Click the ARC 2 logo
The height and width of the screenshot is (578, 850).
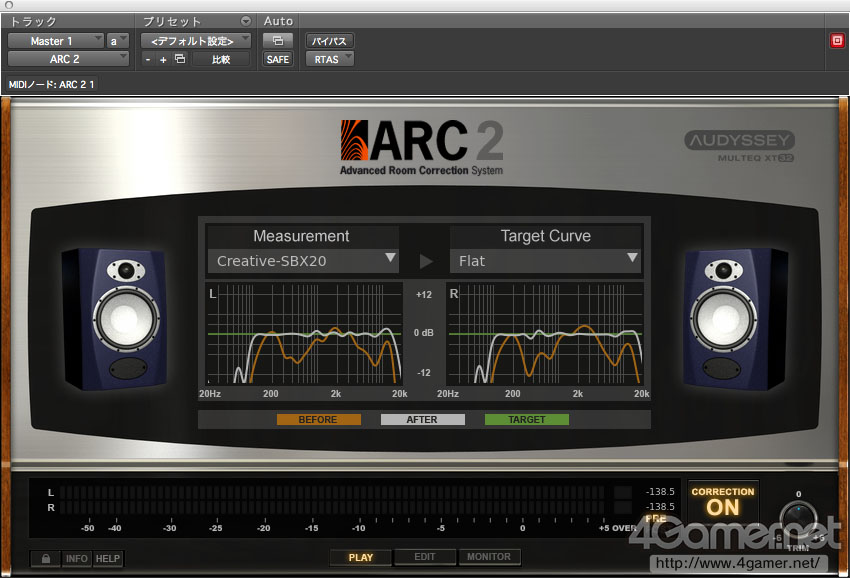(x=422, y=147)
